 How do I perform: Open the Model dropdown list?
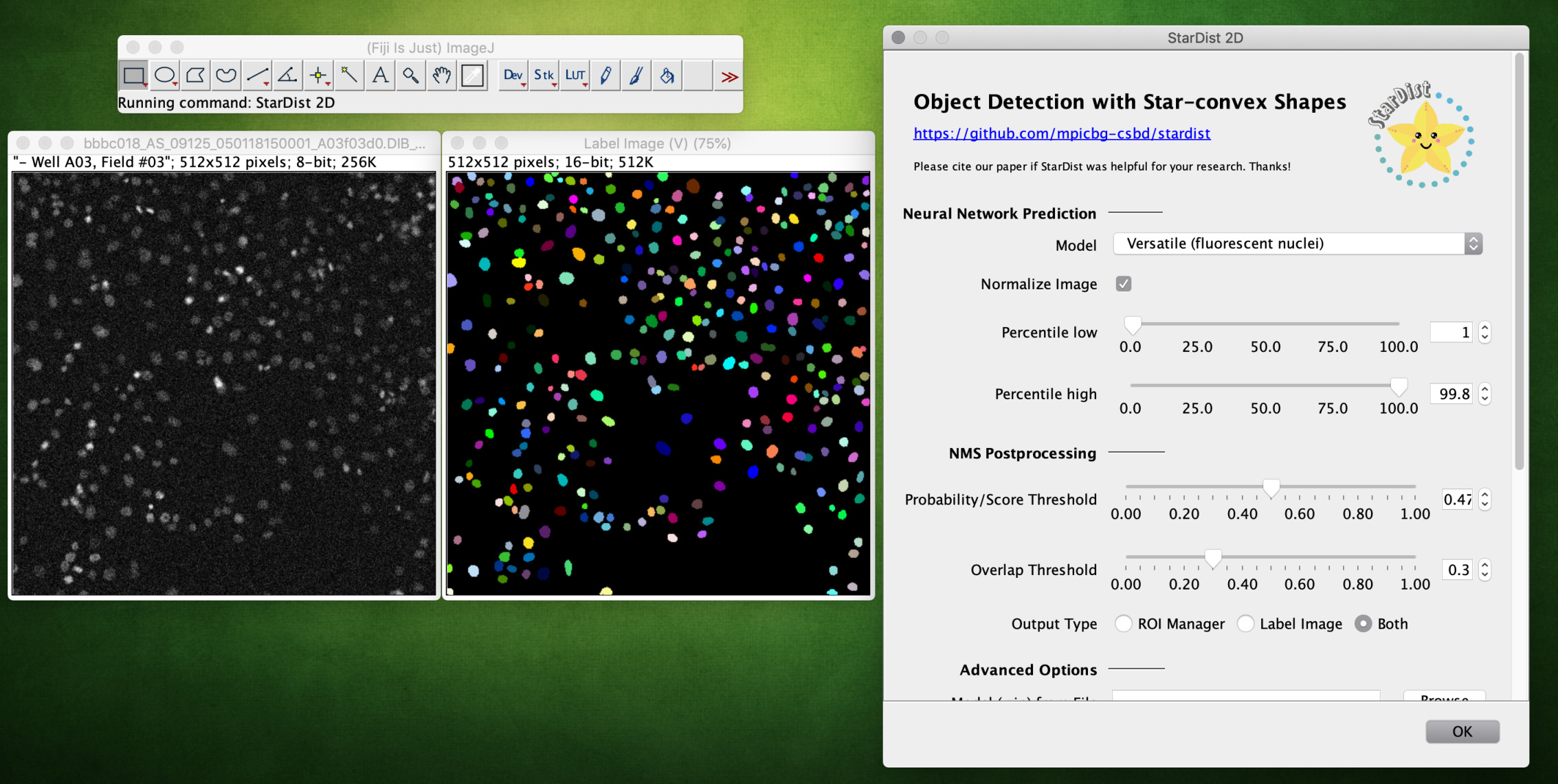1297,244
